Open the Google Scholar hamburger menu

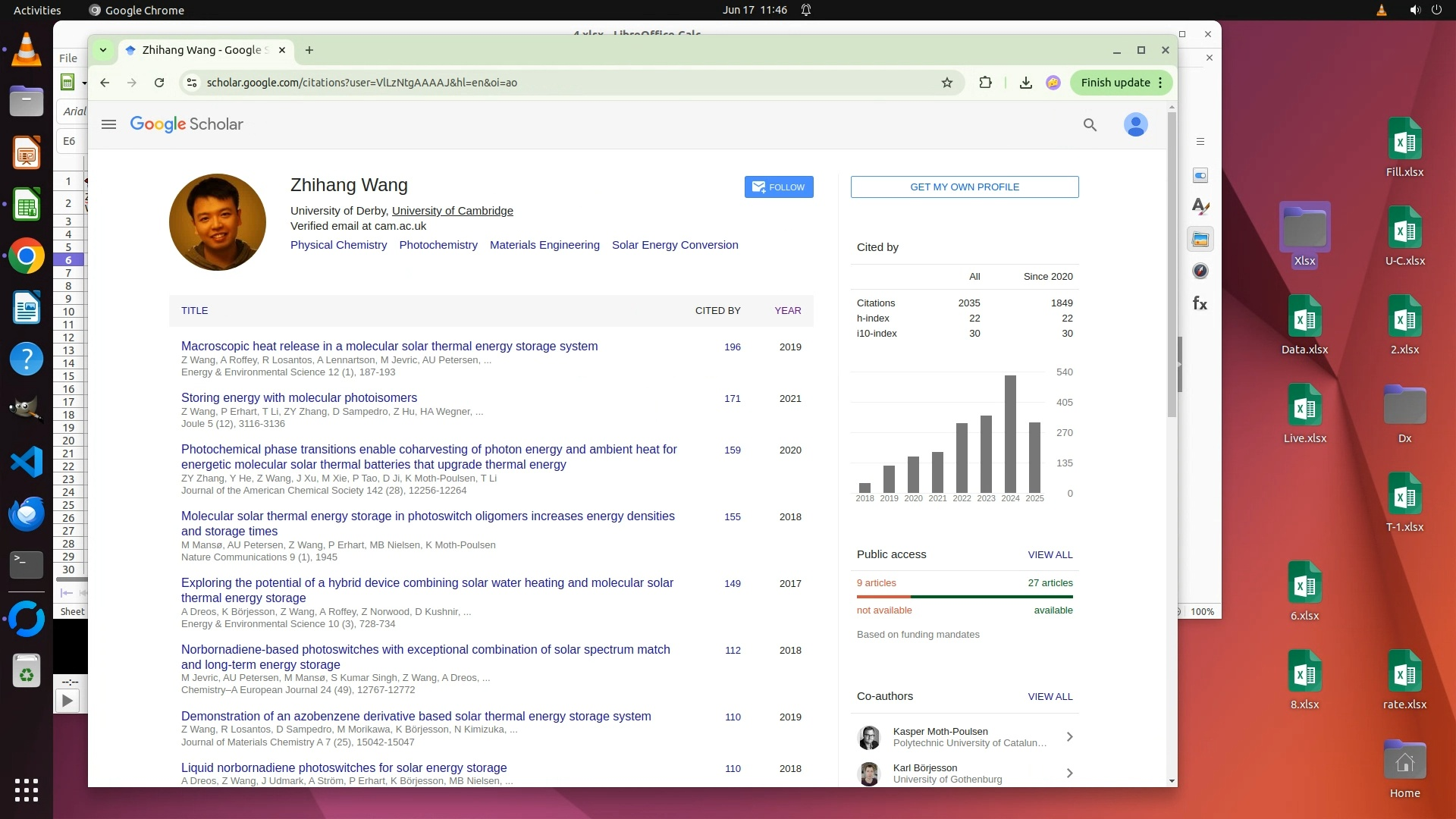[x=108, y=124]
